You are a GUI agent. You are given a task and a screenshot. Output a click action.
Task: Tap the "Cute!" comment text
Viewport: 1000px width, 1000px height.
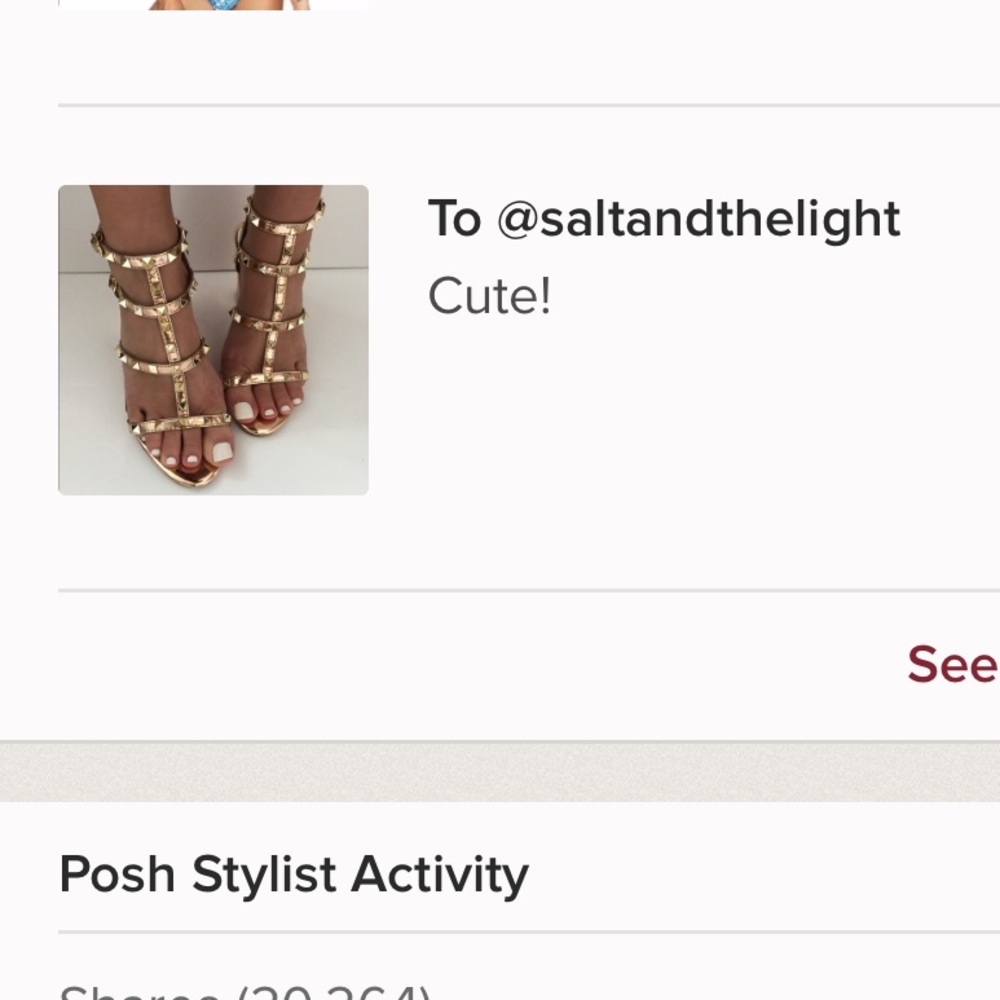coord(489,296)
